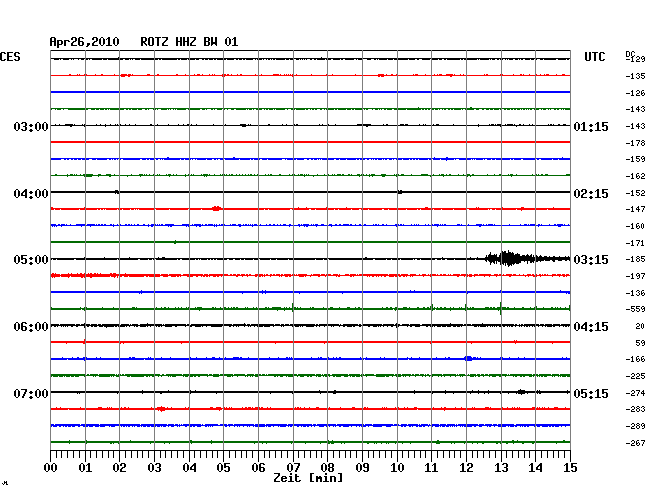Screen dimensions: 650x494
Task: Click the 03:15 UTC time label
Action: click(x=591, y=260)
